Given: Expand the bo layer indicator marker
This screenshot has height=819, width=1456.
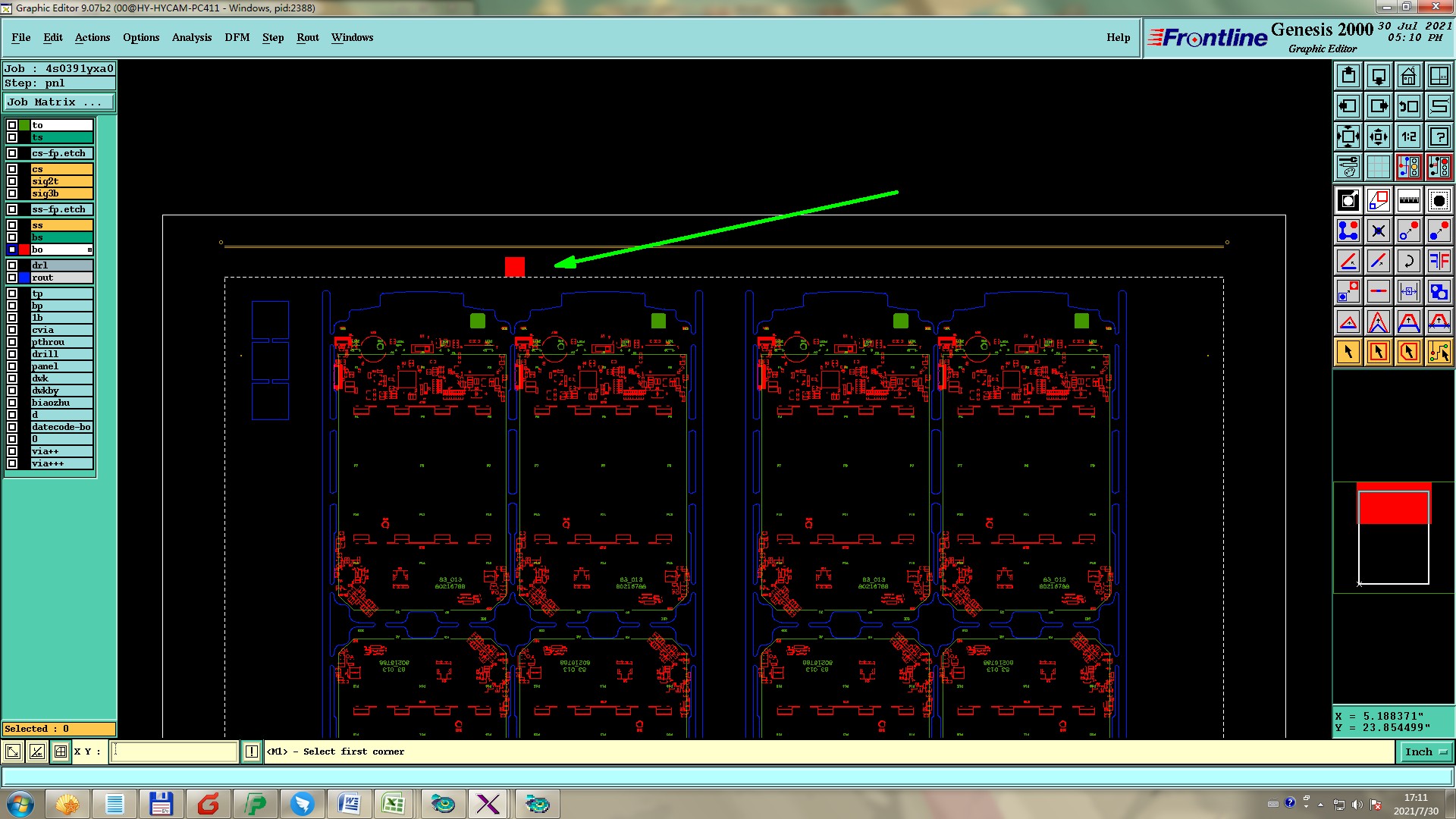Looking at the screenshot, I should (x=89, y=249).
